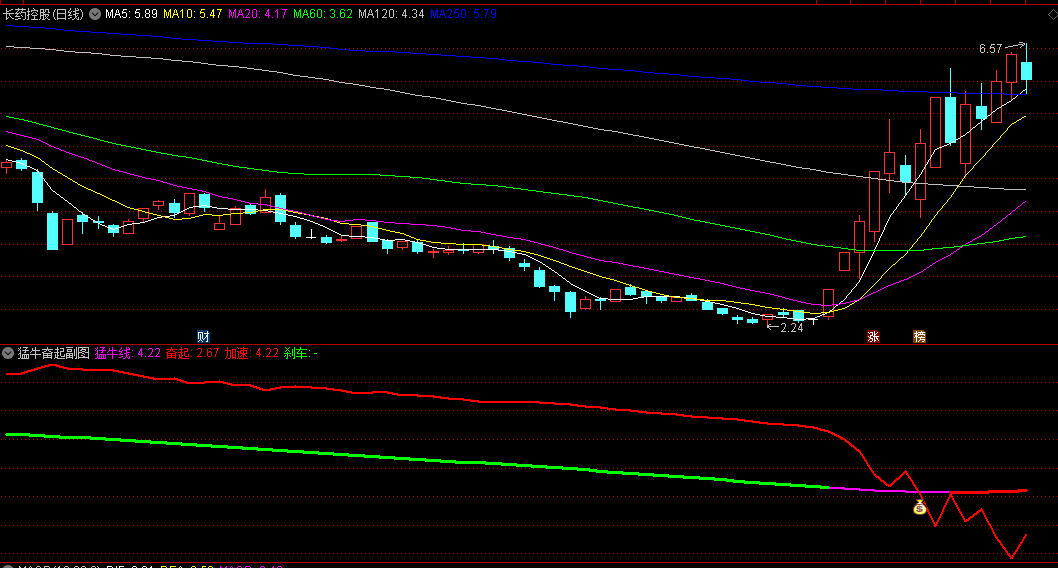Click the diamond icon at chart top-right
Image resolution: width=1058 pixels, height=568 pixels.
pos(1051,14)
